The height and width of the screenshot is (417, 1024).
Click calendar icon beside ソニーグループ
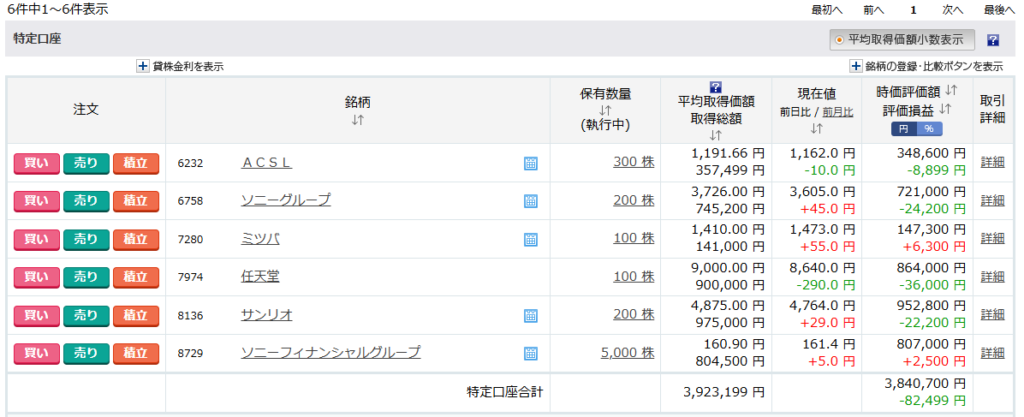[531, 201]
